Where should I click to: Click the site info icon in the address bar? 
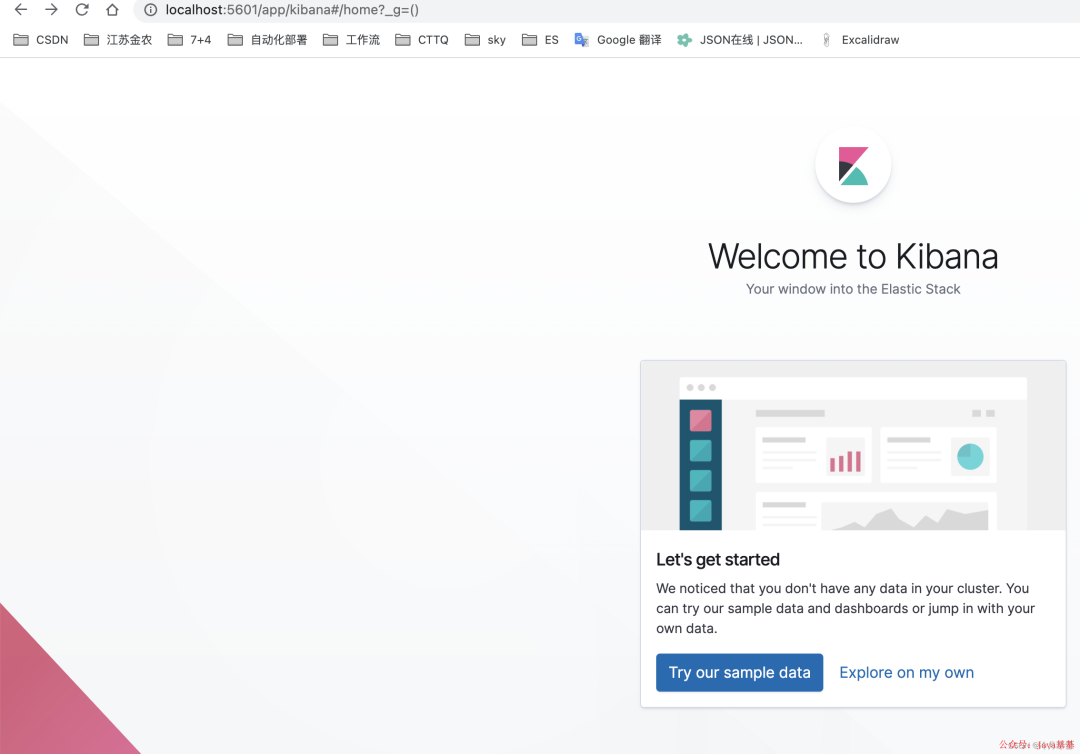(x=150, y=10)
